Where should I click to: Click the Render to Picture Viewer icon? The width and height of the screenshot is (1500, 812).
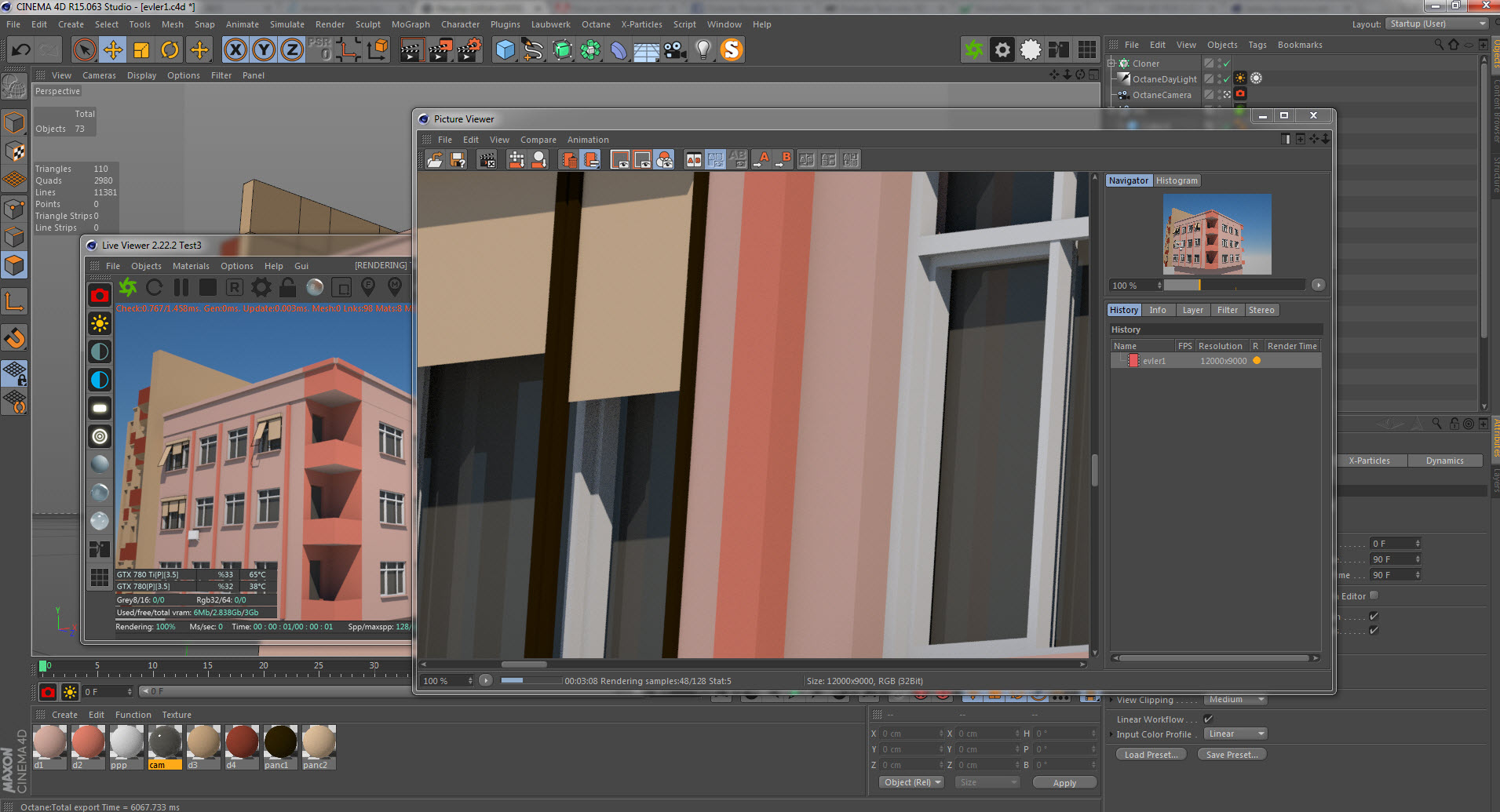click(x=440, y=50)
